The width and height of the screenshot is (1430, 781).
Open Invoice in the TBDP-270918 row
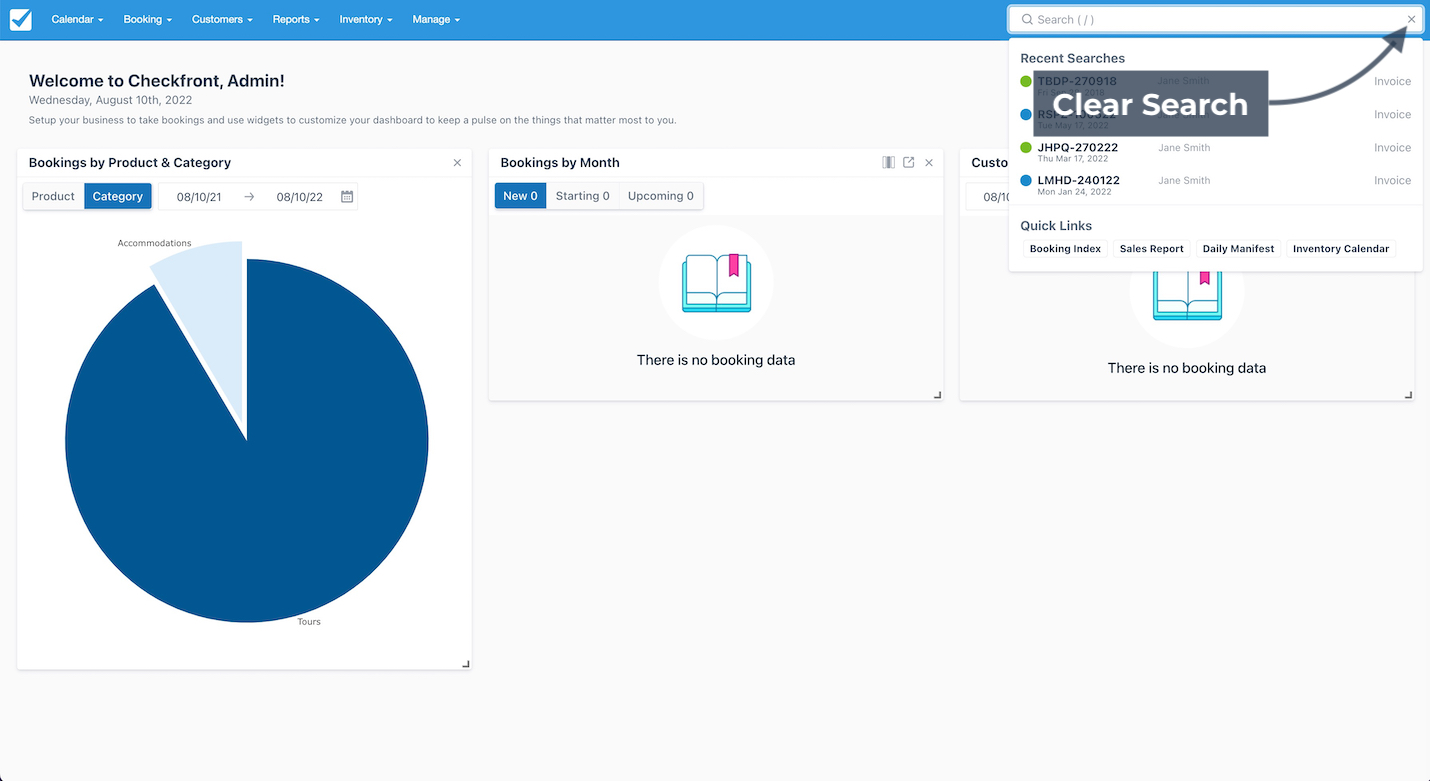1392,81
